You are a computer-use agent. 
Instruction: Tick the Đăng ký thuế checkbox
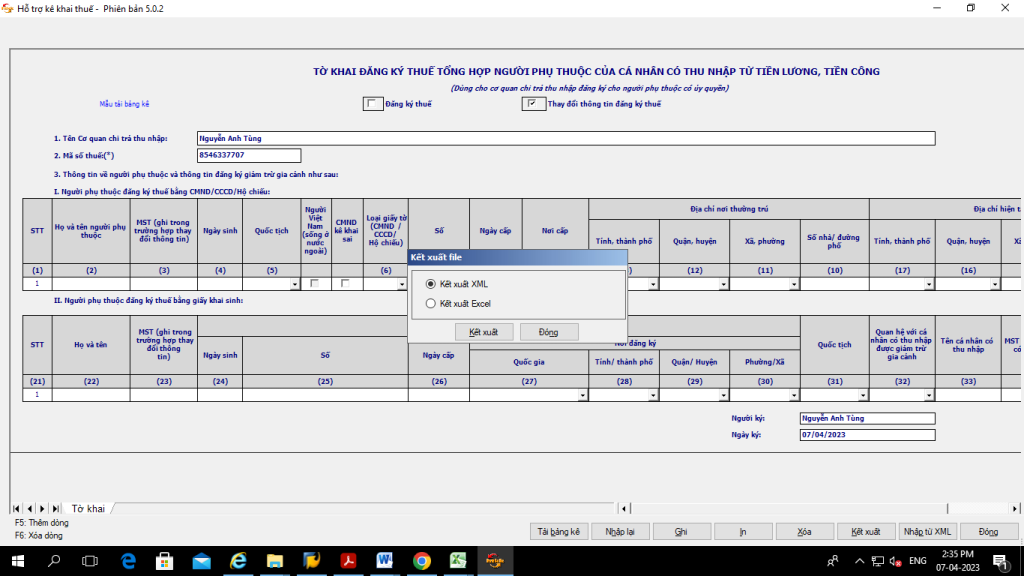click(372, 104)
